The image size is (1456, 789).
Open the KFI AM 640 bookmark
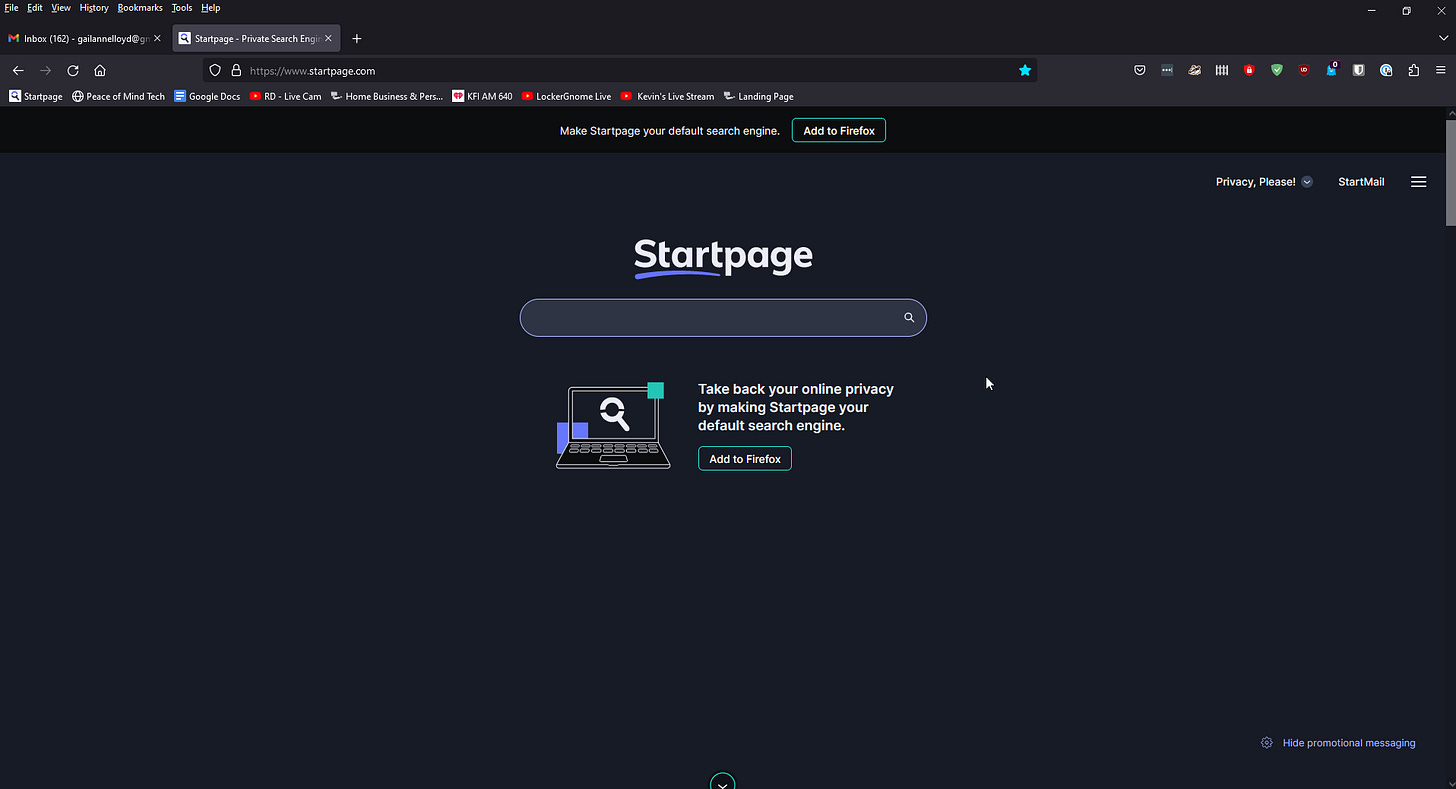[483, 97]
